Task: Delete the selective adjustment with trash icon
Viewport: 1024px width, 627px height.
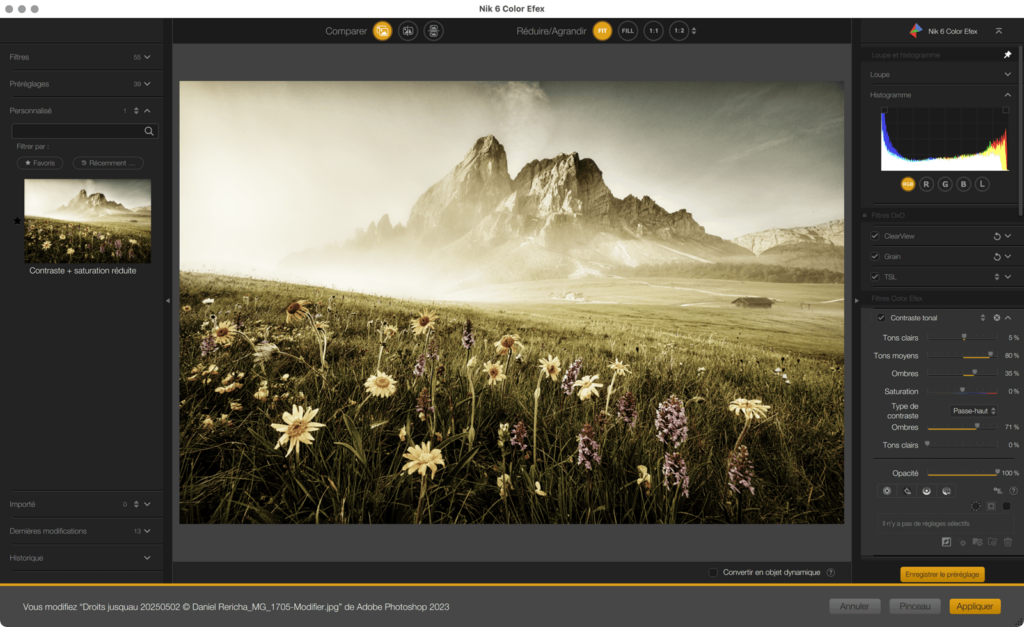Action: click(1008, 542)
